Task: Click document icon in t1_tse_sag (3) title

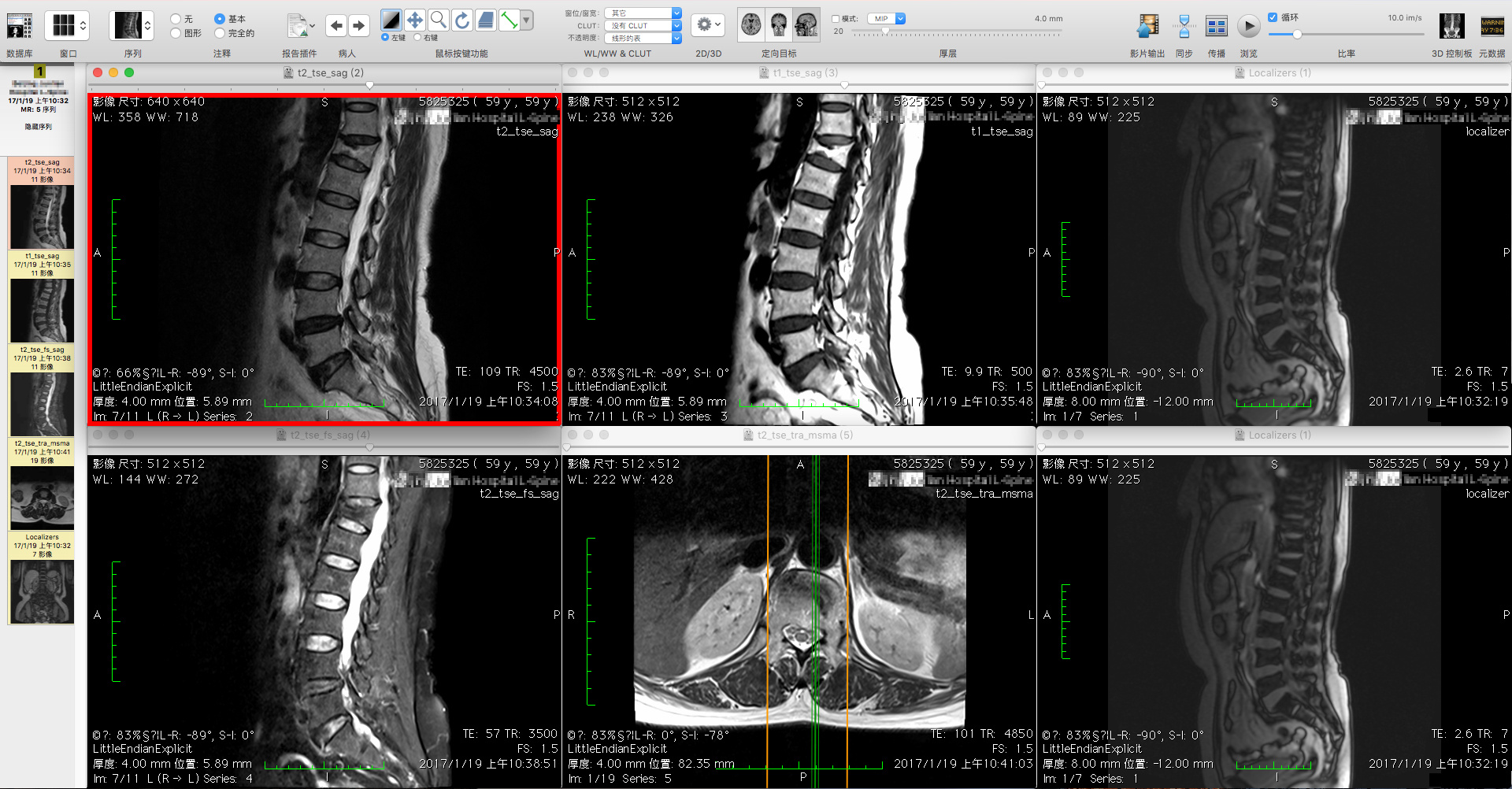Action: coord(764,73)
